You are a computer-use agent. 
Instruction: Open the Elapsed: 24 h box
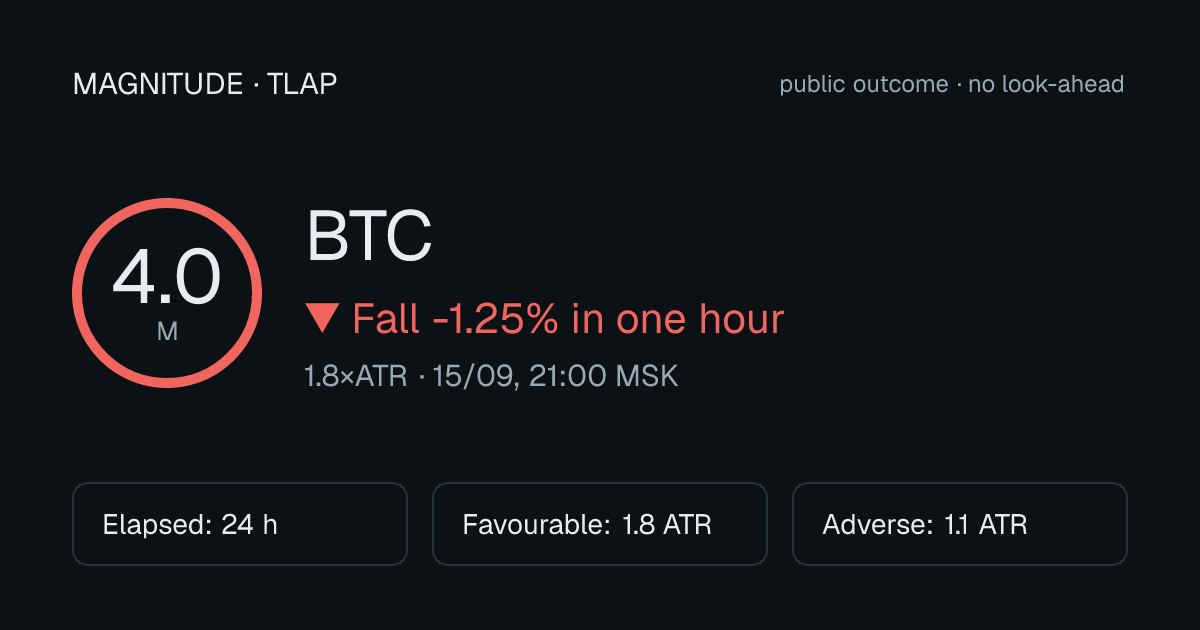[x=240, y=524]
